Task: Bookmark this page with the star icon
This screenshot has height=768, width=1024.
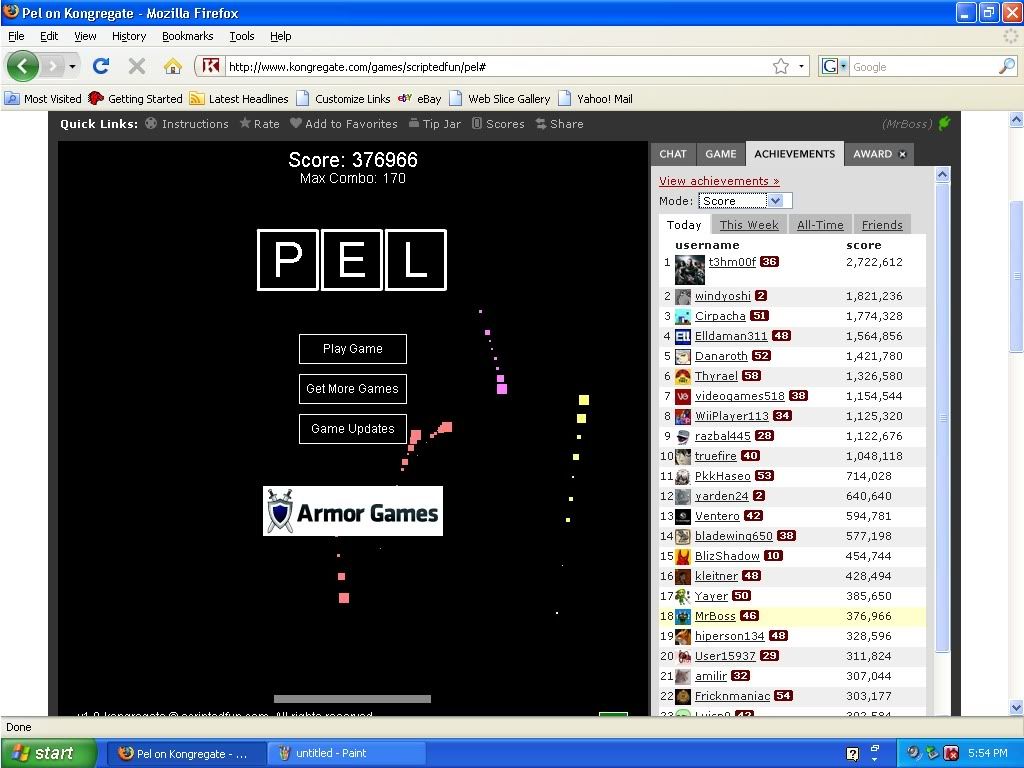Action: click(780, 66)
